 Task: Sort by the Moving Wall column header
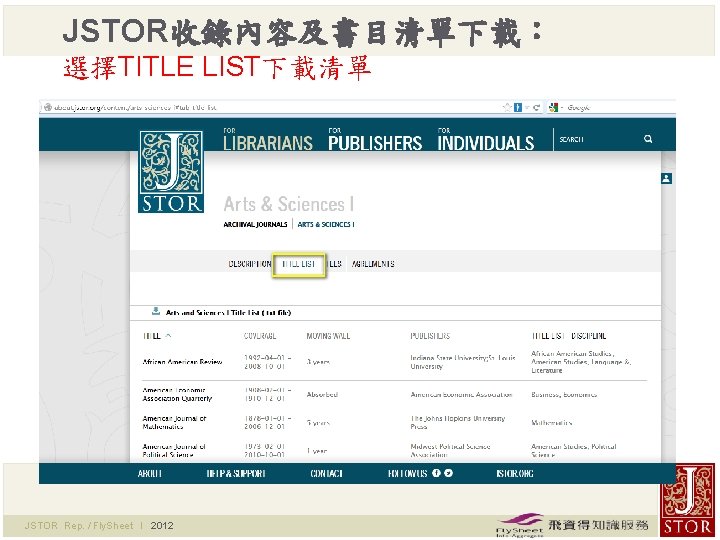point(328,336)
